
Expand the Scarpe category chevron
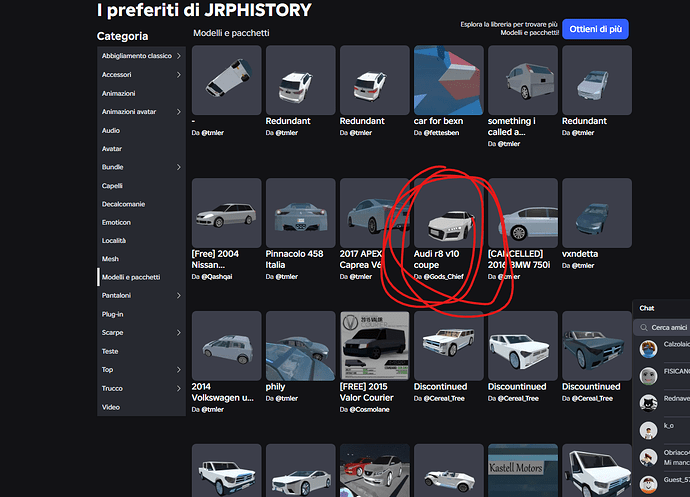179,333
